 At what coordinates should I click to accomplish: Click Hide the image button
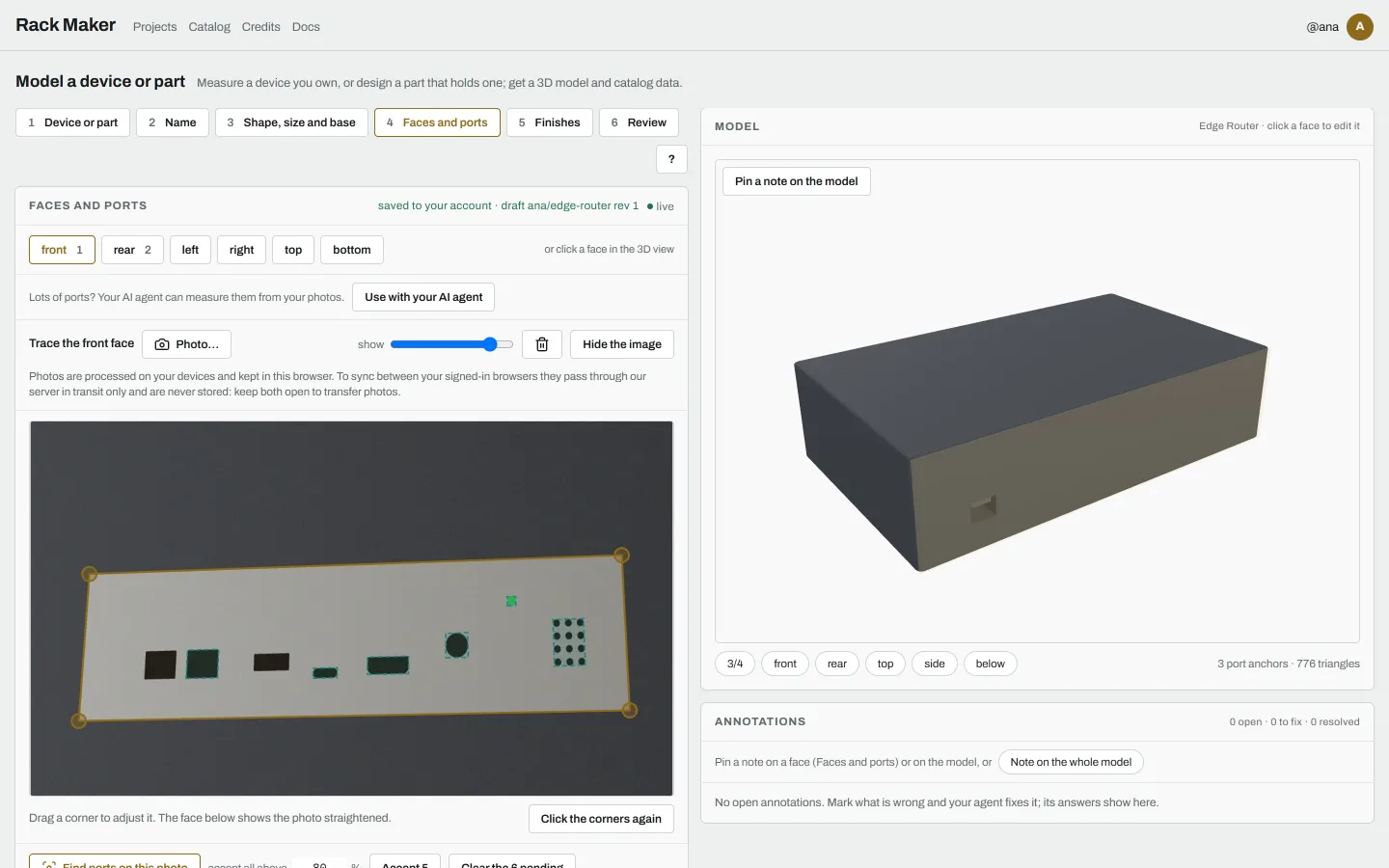(622, 344)
